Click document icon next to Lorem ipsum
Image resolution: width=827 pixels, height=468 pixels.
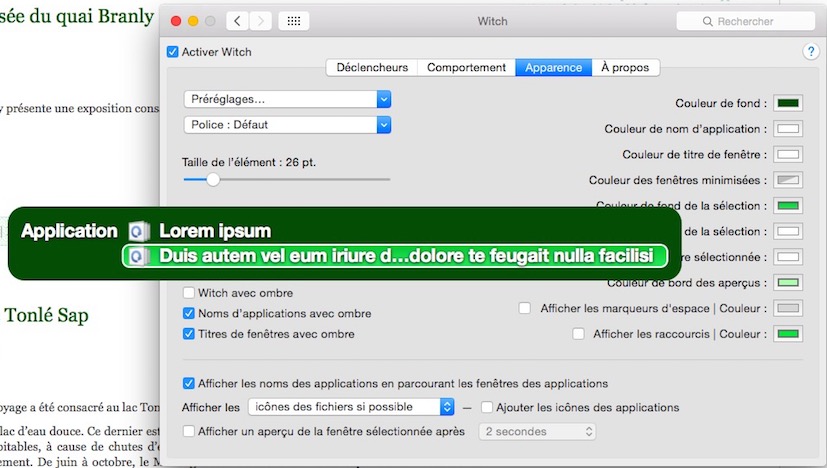[140, 231]
